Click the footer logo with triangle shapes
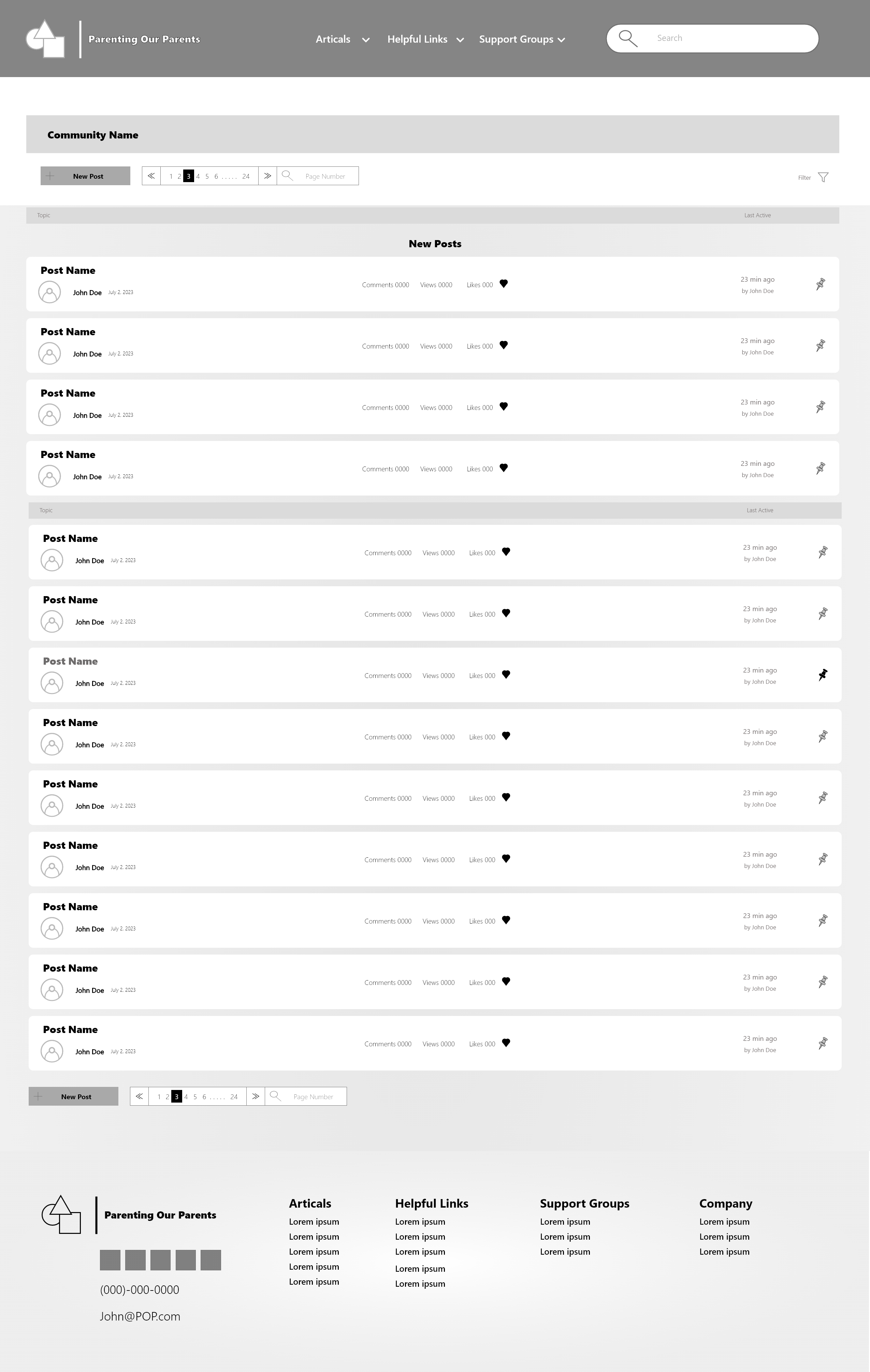The width and height of the screenshot is (870, 1372). tap(61, 1215)
